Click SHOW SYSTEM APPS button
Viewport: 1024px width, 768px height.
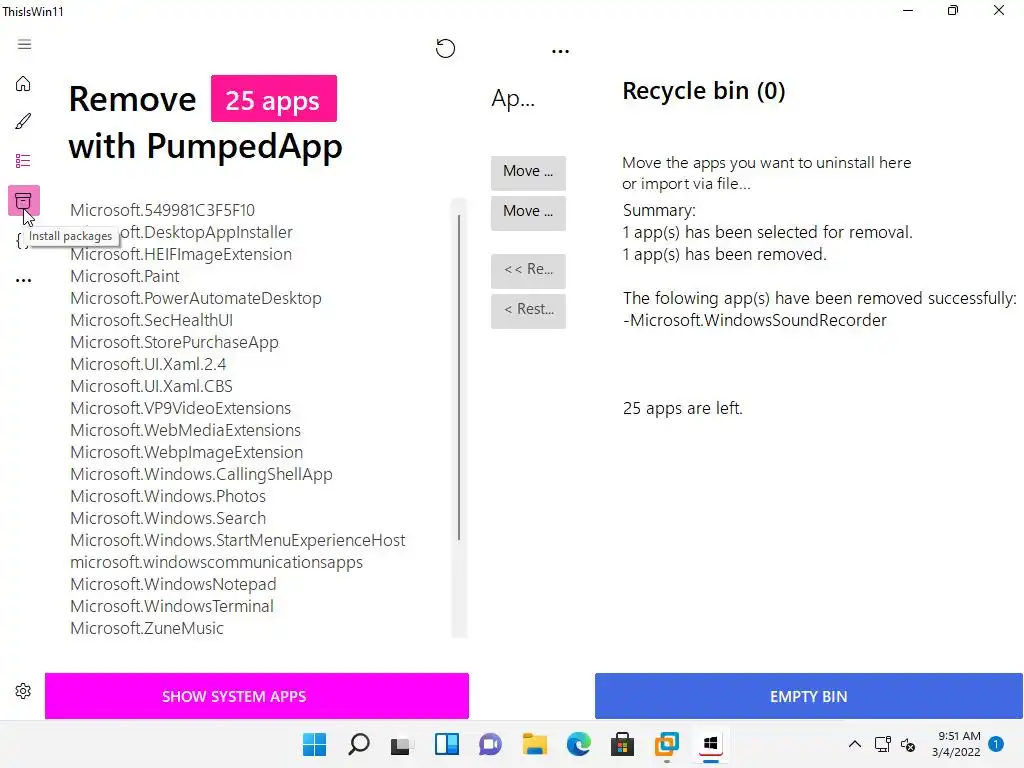[x=257, y=696]
